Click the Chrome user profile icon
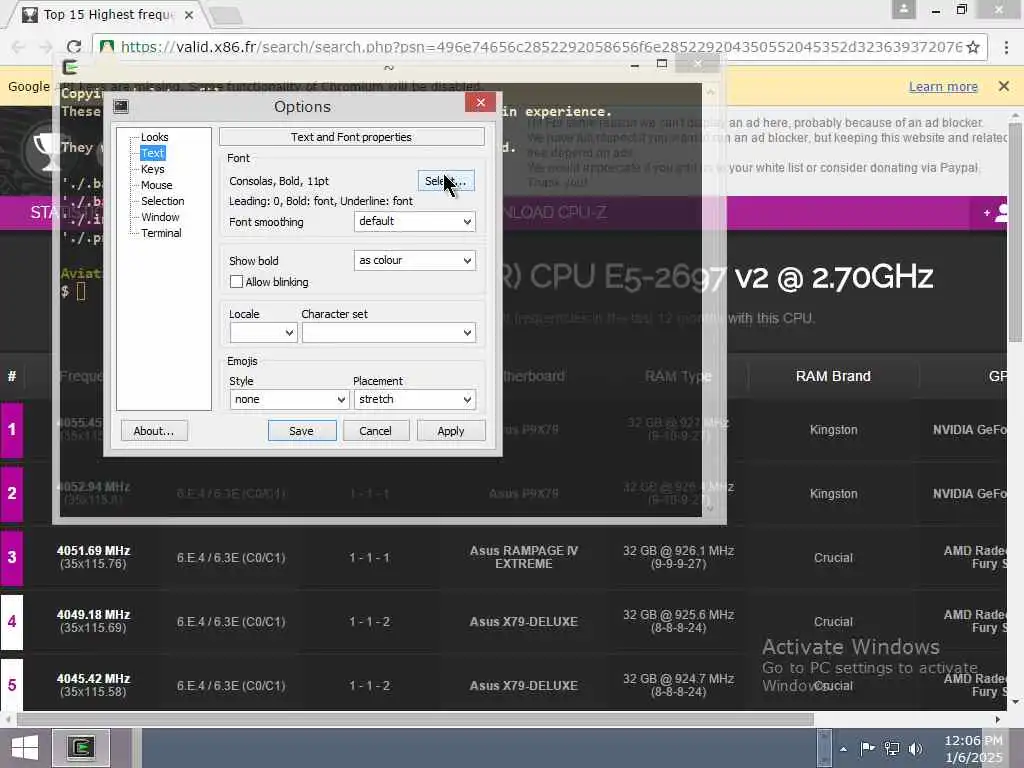Image resolution: width=1024 pixels, height=768 pixels. (x=904, y=9)
